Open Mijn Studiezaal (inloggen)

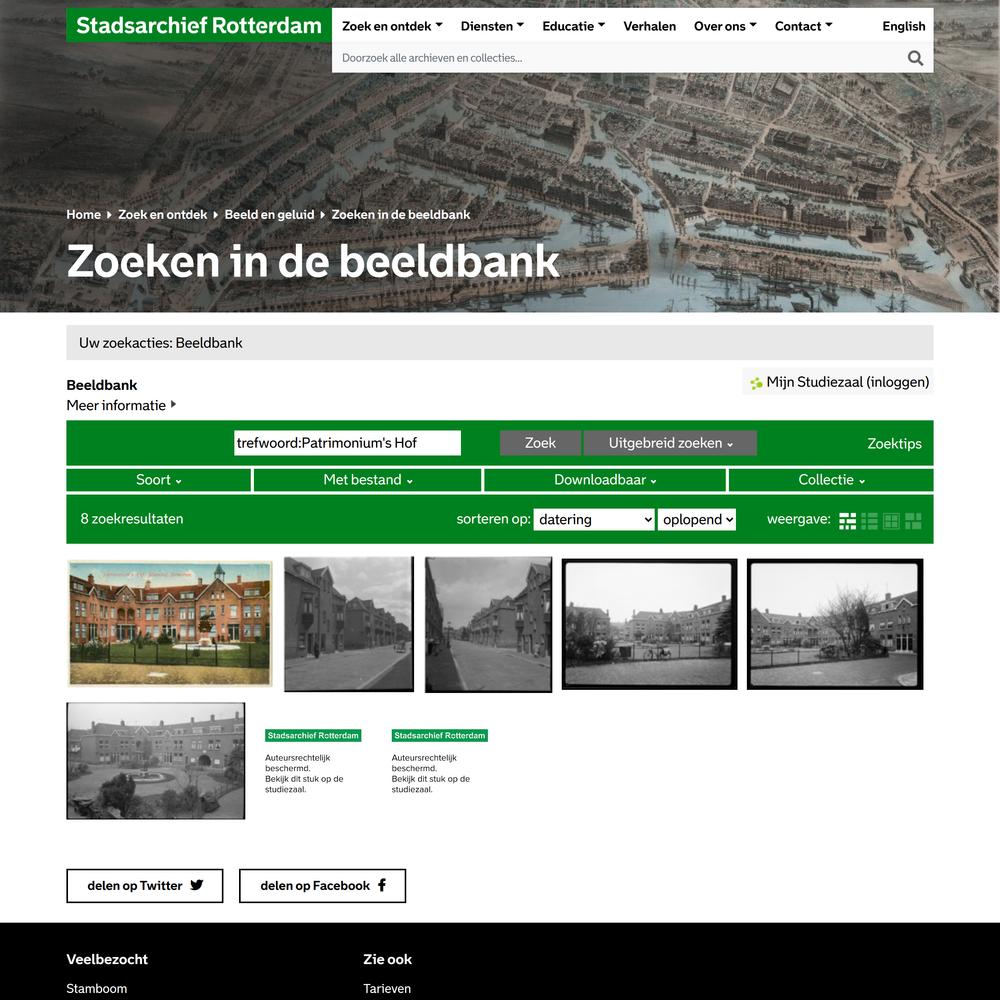click(x=838, y=382)
